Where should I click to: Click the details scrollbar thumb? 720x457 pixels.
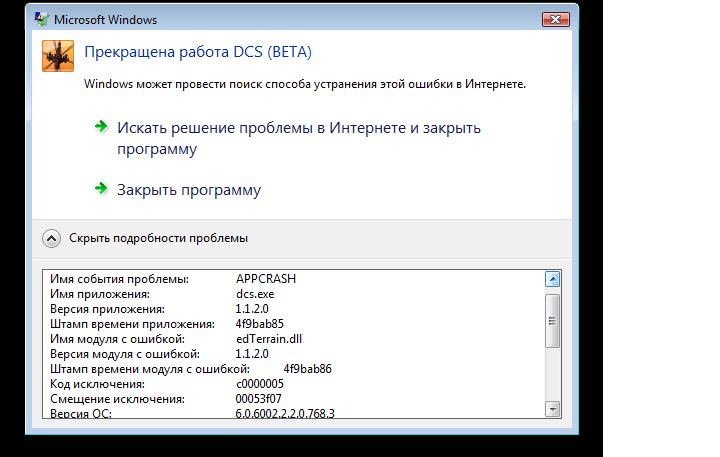pos(552,321)
